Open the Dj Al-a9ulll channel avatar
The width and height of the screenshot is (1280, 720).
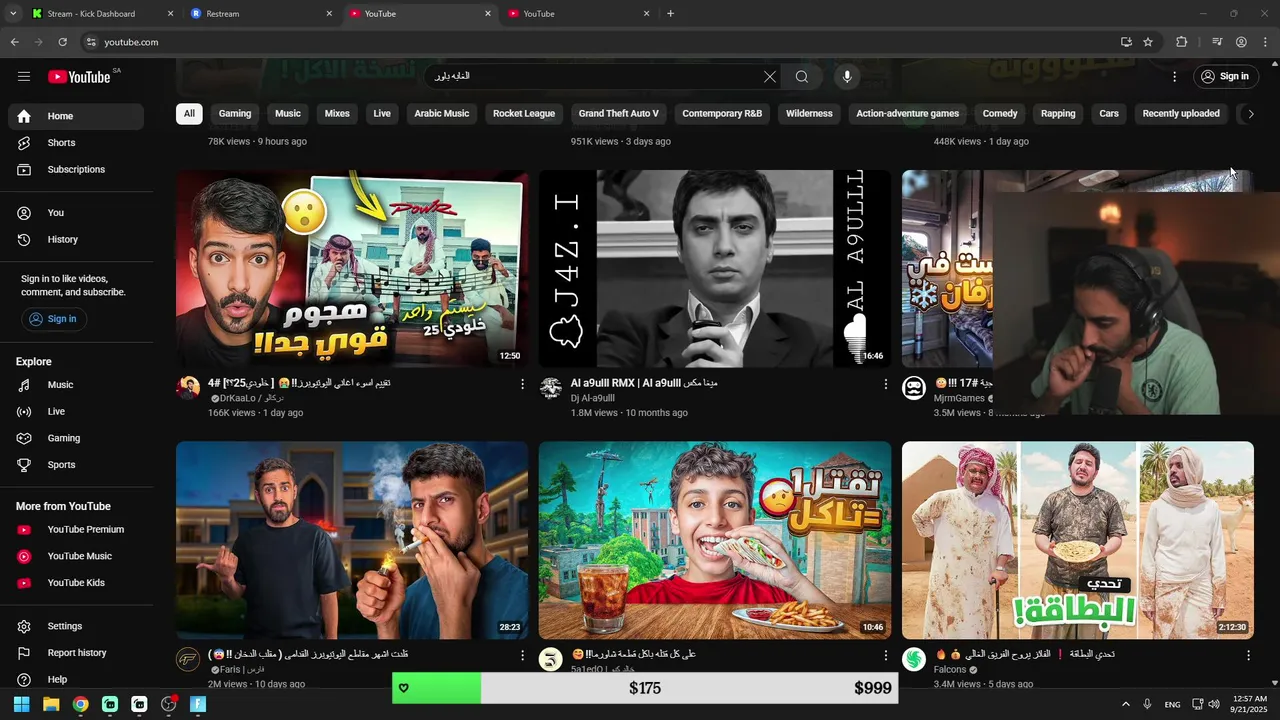point(551,388)
